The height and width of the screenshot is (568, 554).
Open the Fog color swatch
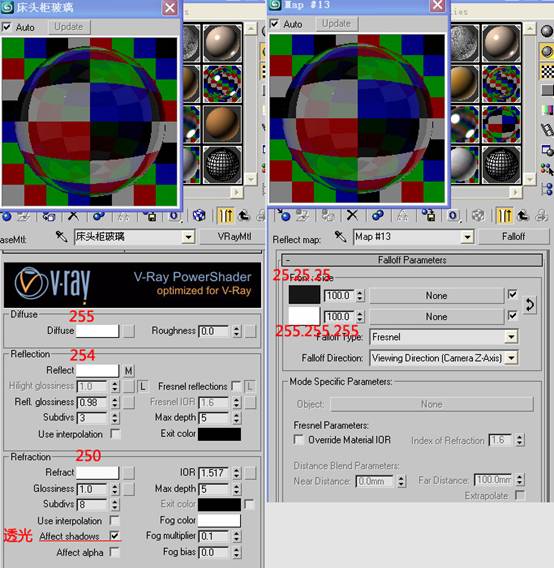point(219,520)
